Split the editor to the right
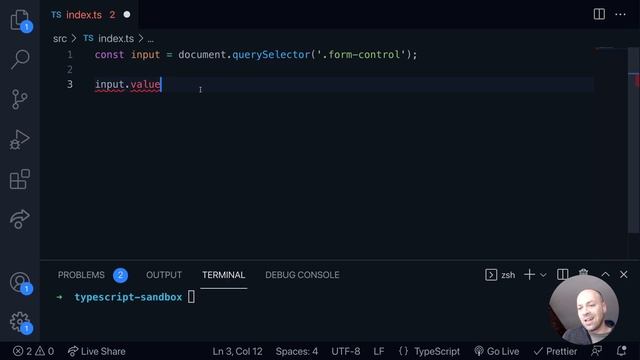The height and width of the screenshot is (360, 640). point(599,14)
